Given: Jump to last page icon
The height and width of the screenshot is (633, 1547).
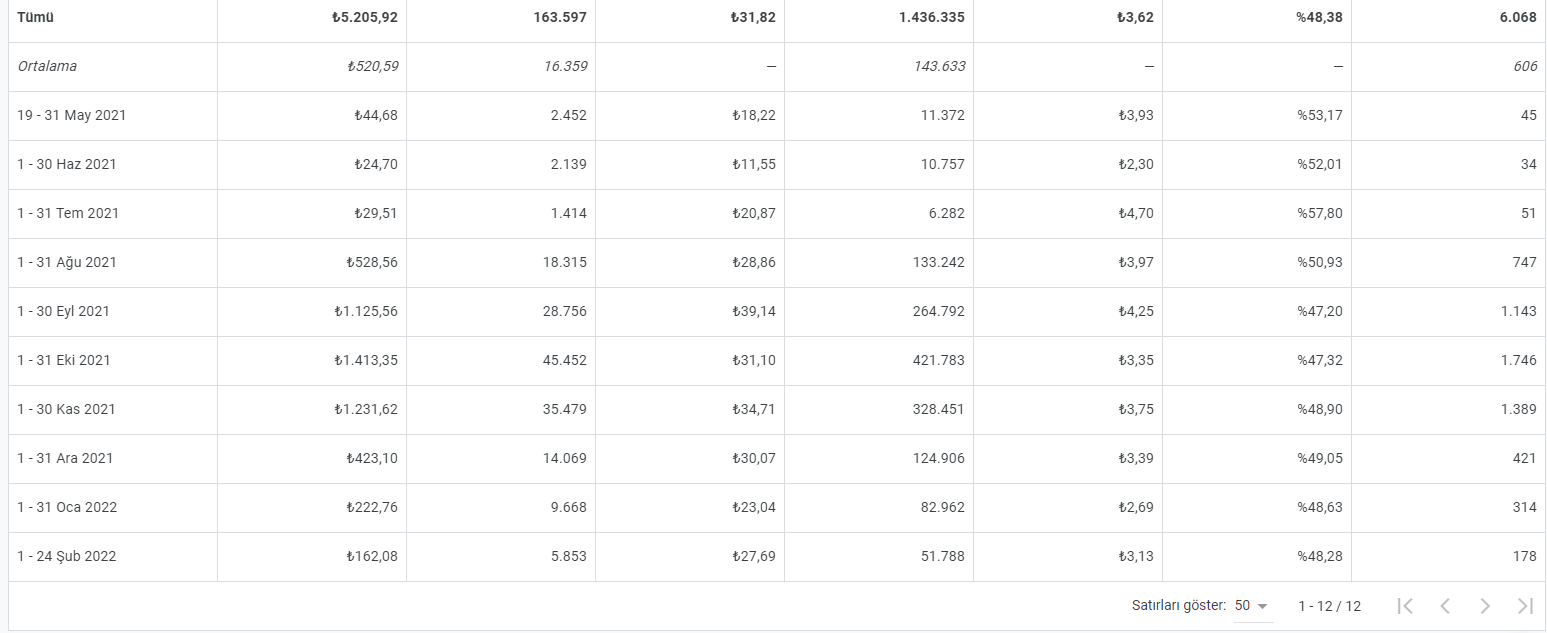Looking at the screenshot, I should pyautogui.click(x=1525, y=606).
